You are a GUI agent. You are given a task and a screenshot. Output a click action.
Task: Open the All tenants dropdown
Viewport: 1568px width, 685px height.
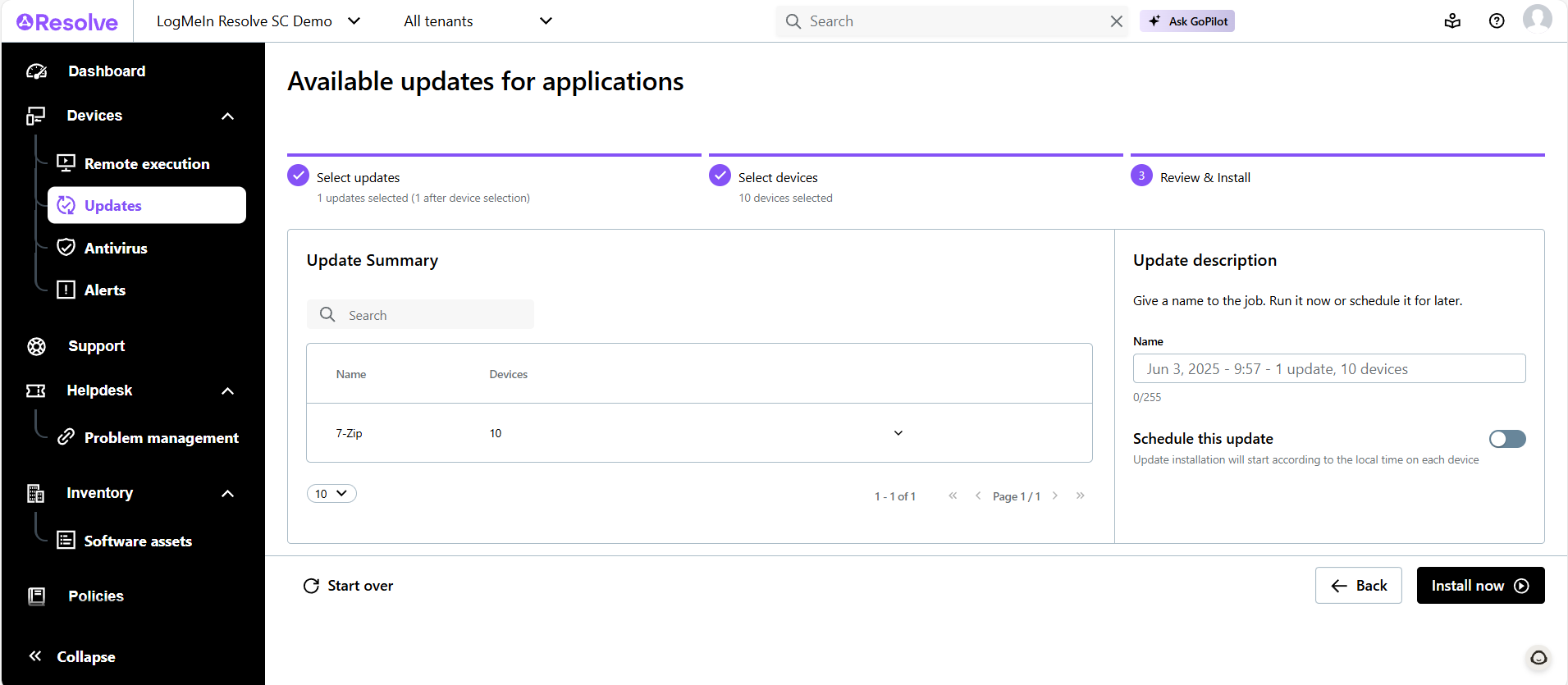pos(478,21)
